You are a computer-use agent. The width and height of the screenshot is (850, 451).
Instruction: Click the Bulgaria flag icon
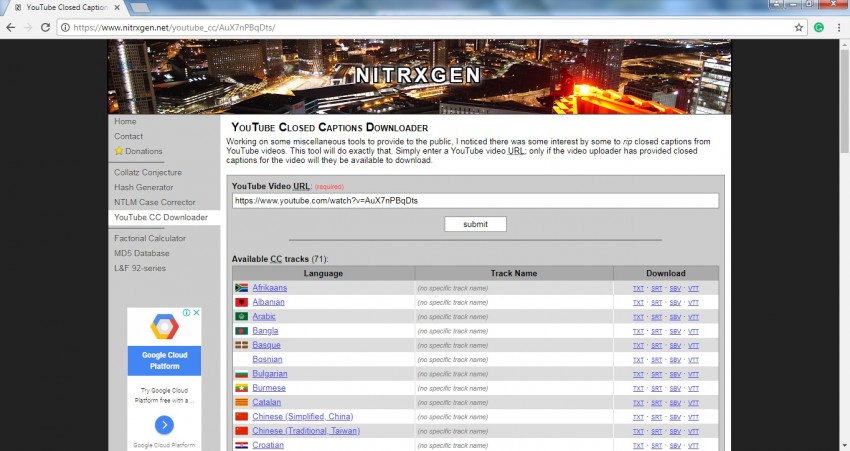pos(242,374)
